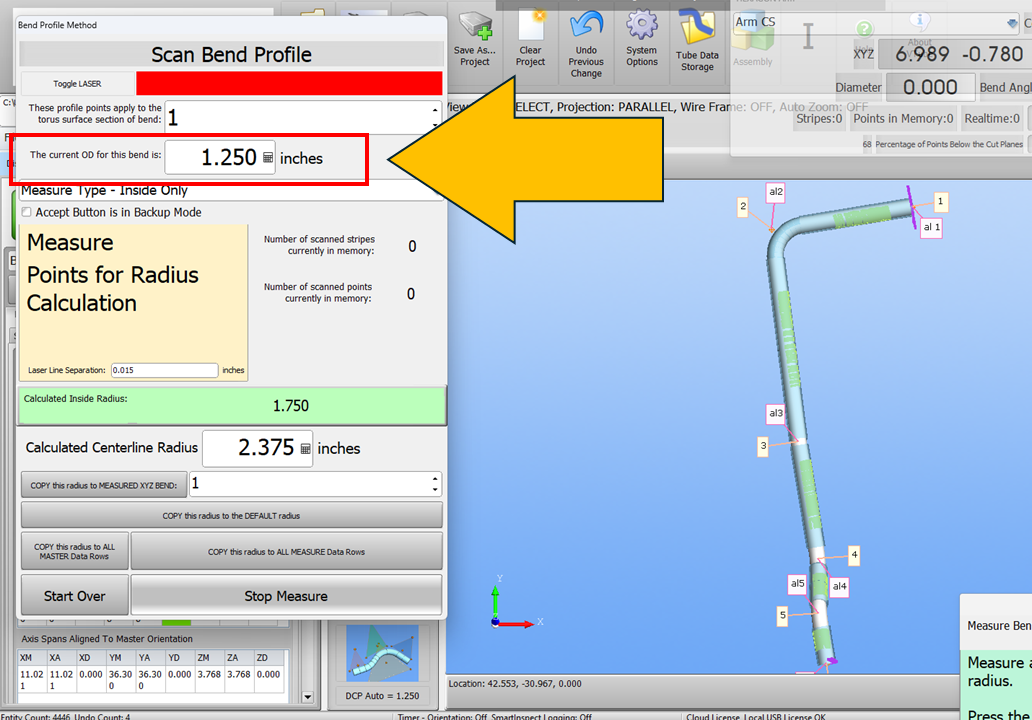Image resolution: width=1032 pixels, height=720 pixels.
Task: Click the Stop Measure button
Action: (286, 596)
